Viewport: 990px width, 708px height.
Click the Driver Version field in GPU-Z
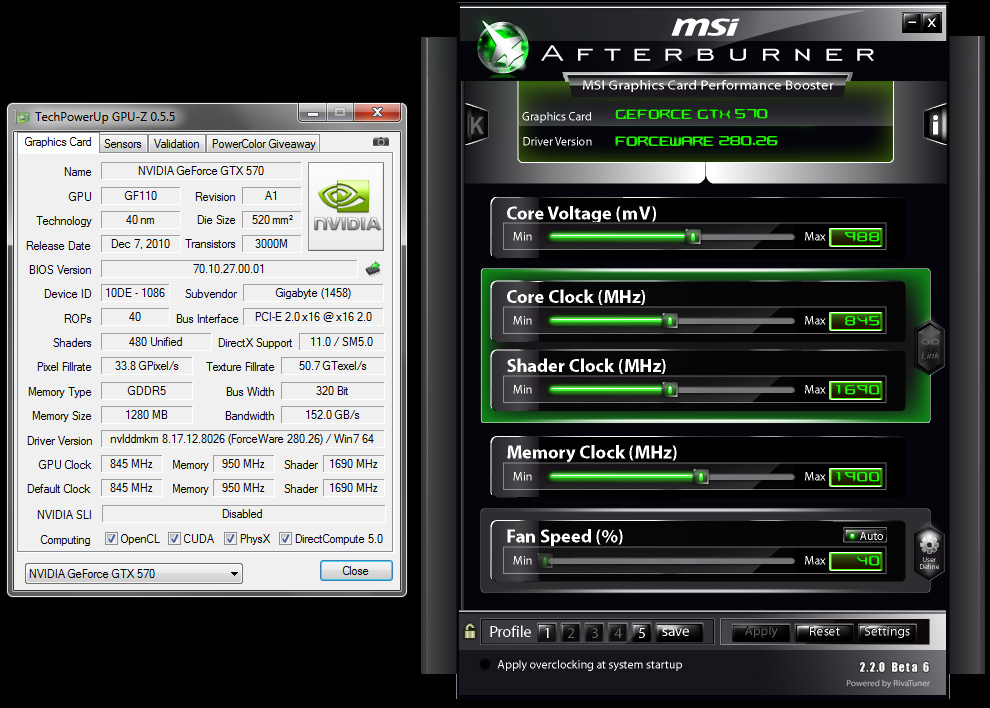tap(242, 439)
